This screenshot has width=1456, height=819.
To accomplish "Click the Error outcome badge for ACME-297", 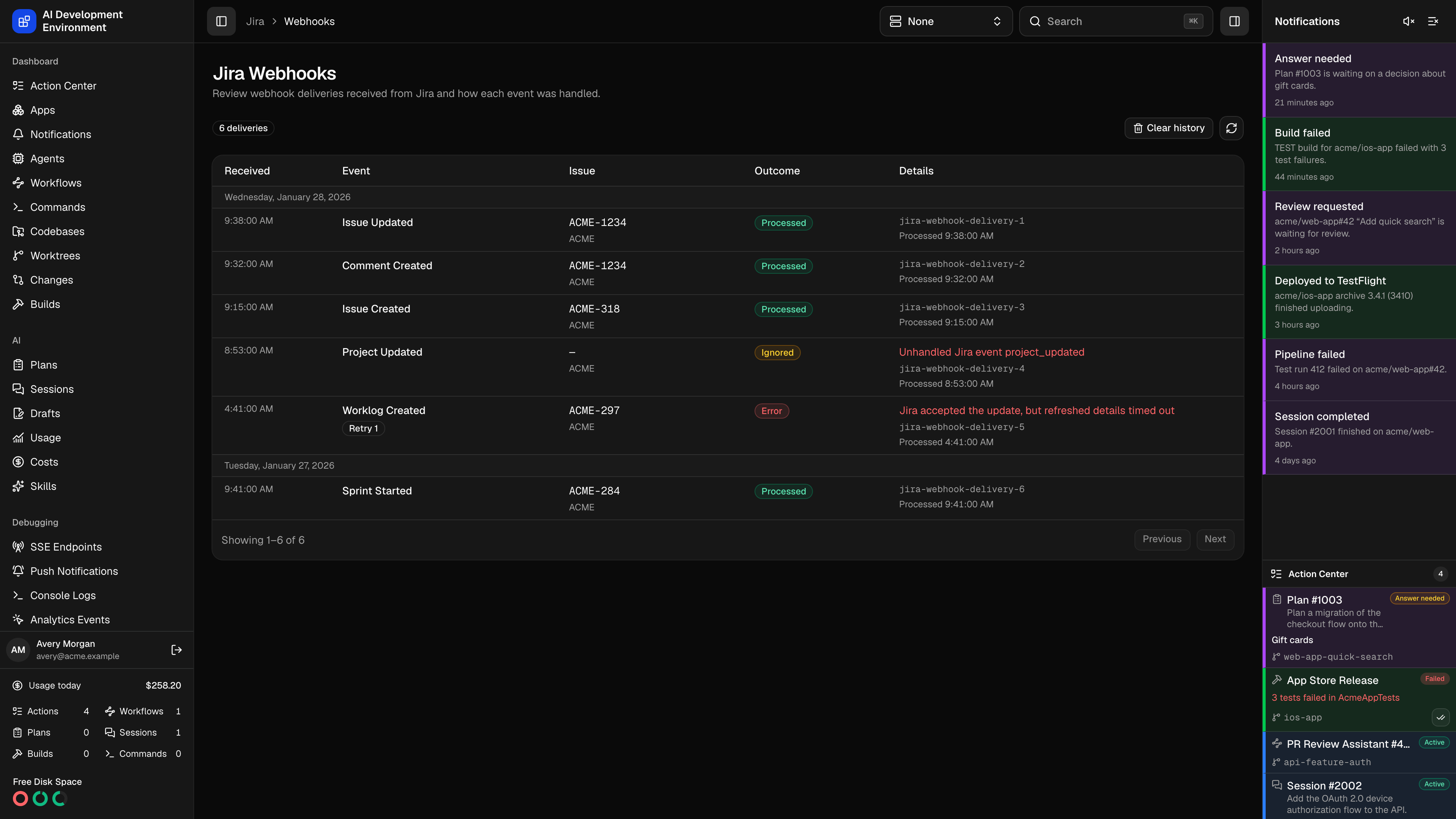I will (772, 411).
